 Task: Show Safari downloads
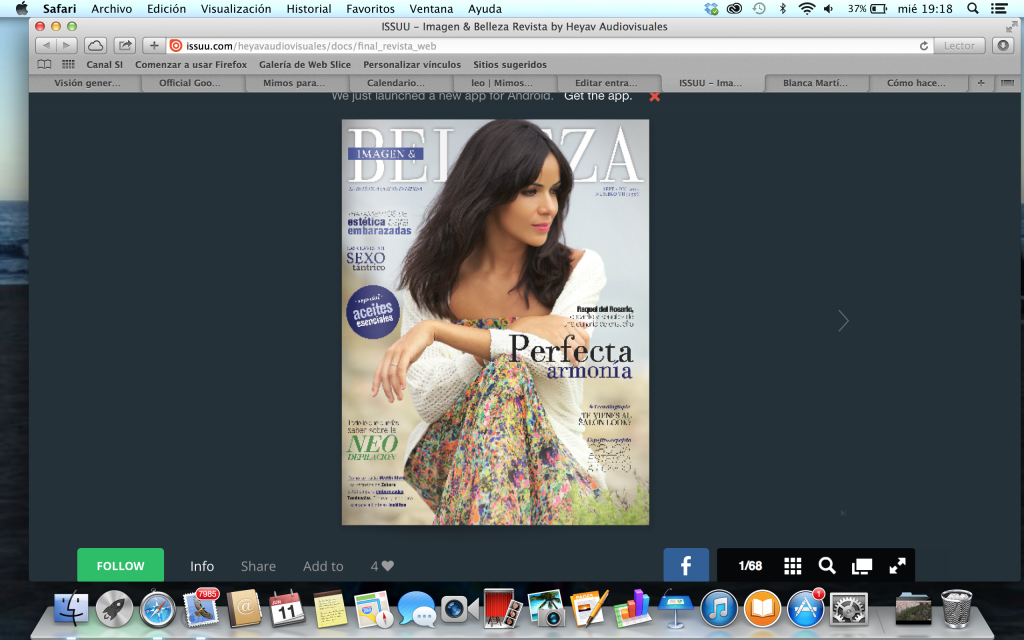[x=1003, y=46]
